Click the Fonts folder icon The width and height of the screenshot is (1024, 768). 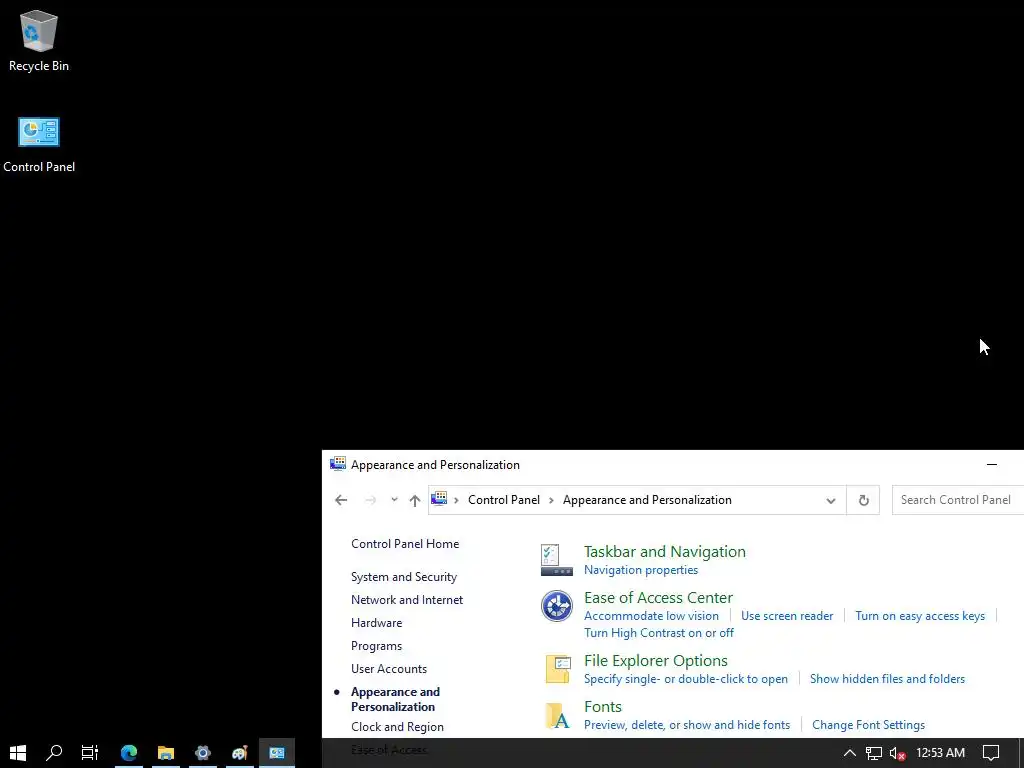558,715
